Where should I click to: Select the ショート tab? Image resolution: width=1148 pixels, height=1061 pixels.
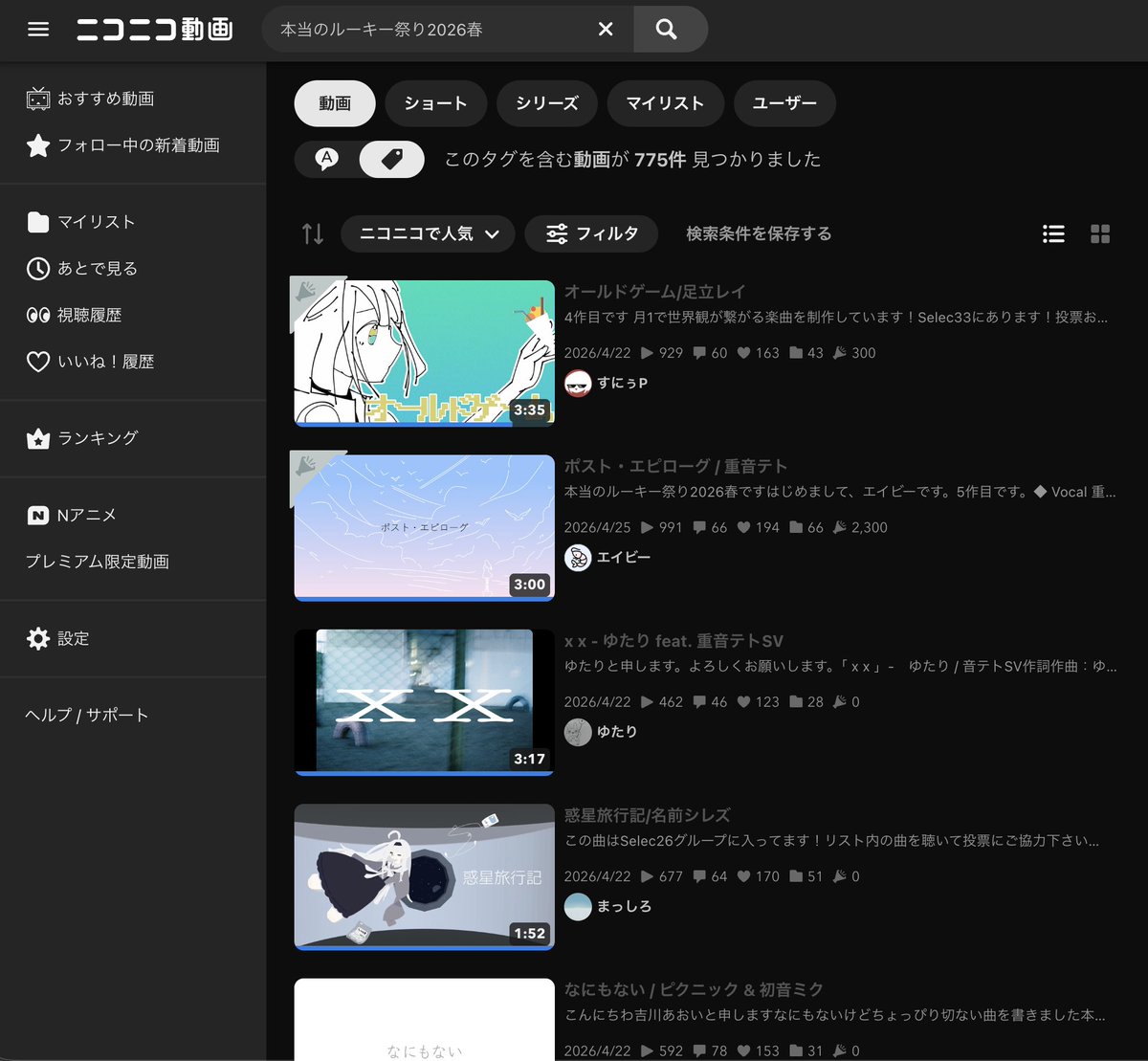(x=436, y=103)
